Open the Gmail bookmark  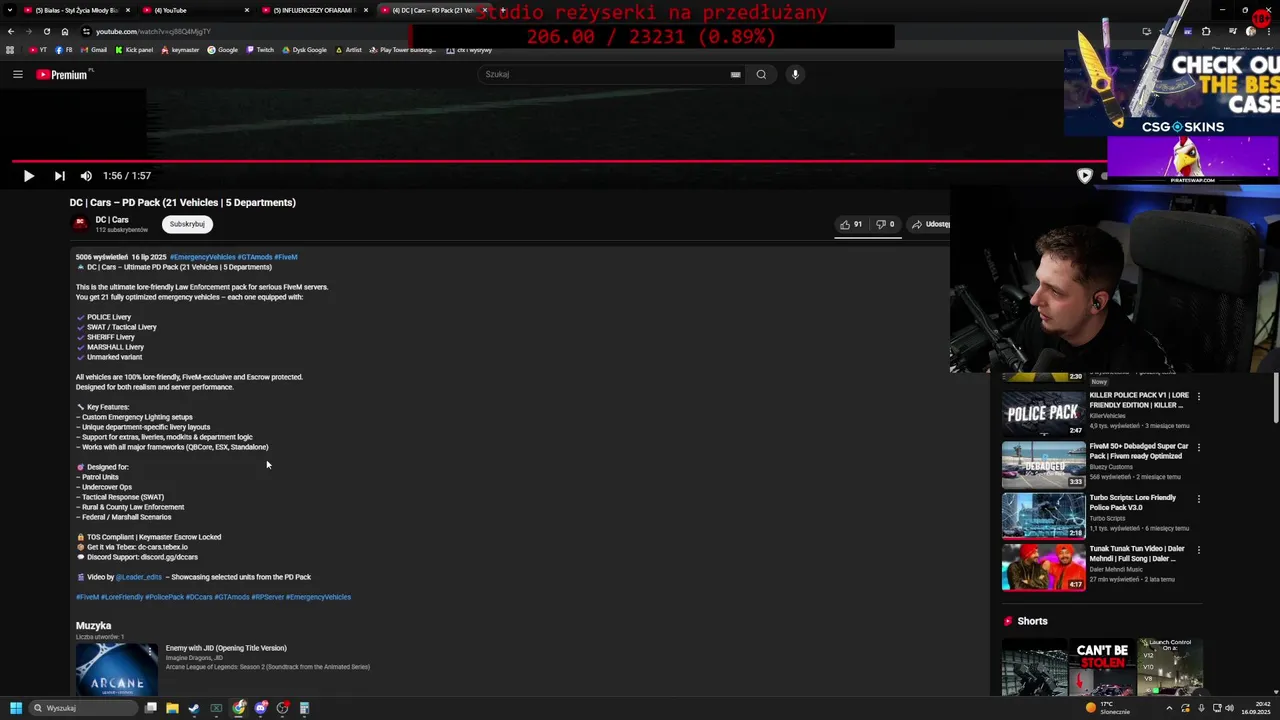[x=93, y=50]
